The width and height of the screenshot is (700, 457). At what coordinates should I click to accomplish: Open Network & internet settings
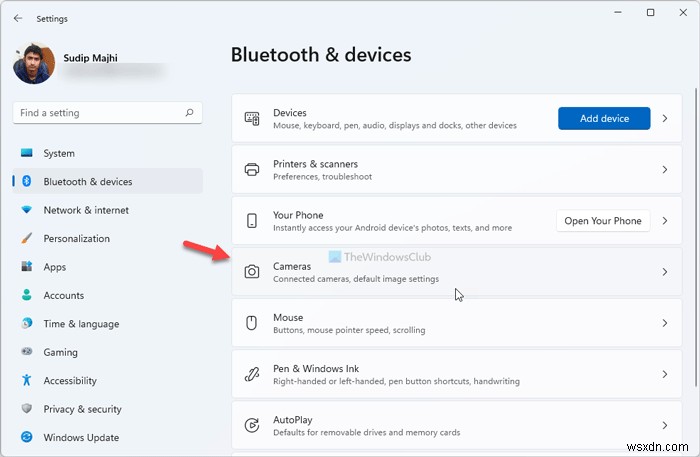click(108, 210)
